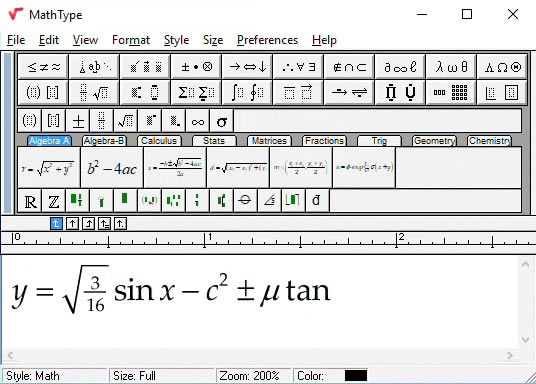Open the lowercase Greek palette (λωθ)
The width and height of the screenshot is (536, 384).
451,66
